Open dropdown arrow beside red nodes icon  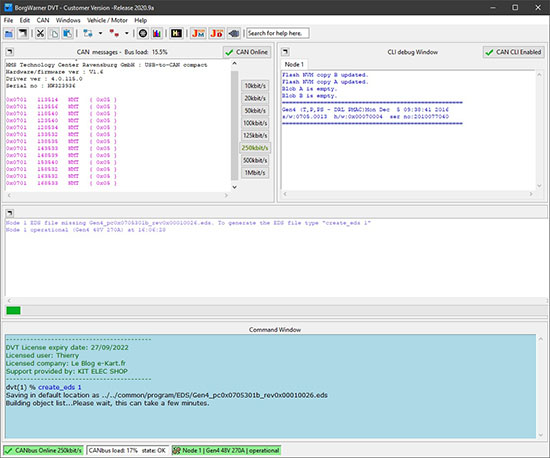(x=127, y=33)
